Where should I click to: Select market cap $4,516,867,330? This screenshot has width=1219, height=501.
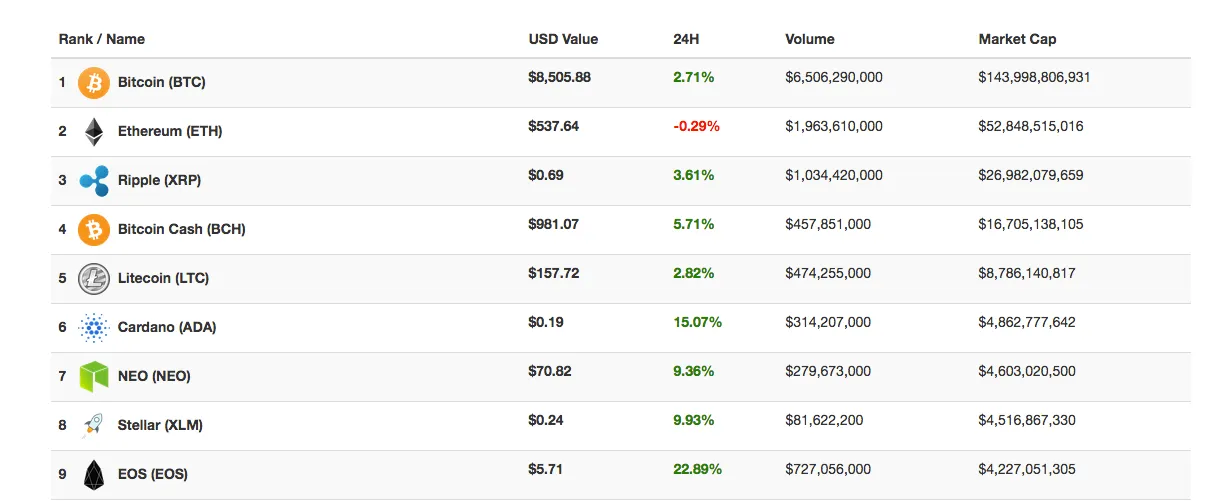(1027, 420)
